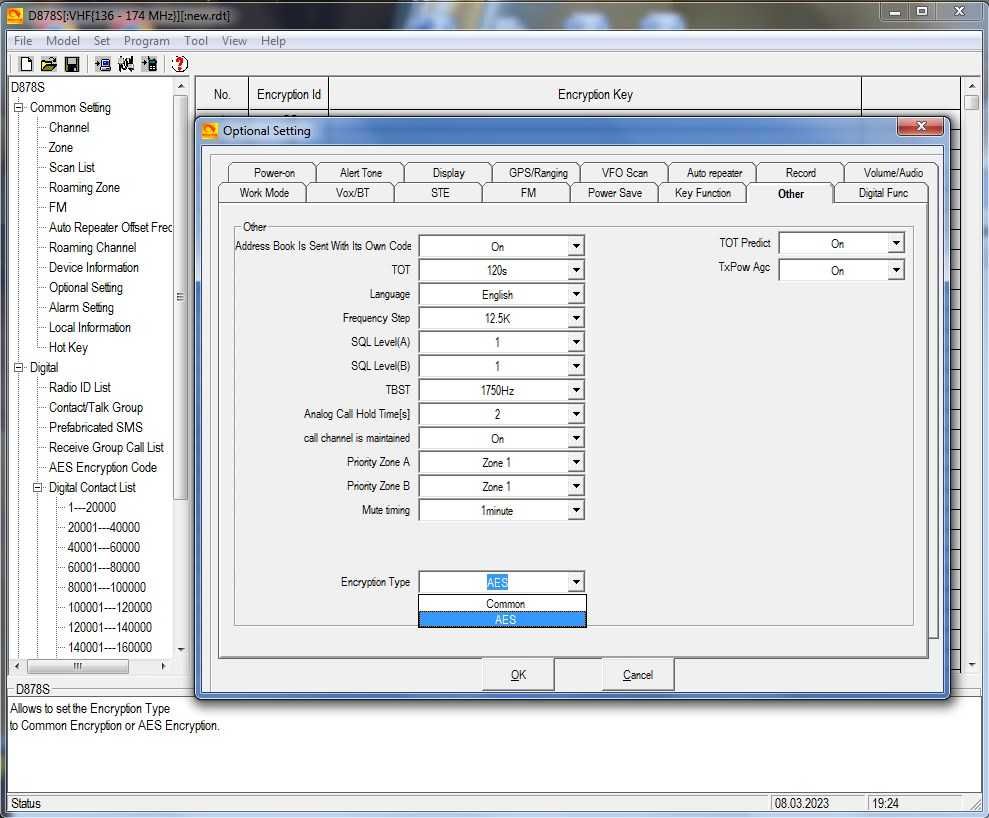This screenshot has height=818, width=989.
Task: Click the New file toolbar icon
Action: tap(26, 64)
